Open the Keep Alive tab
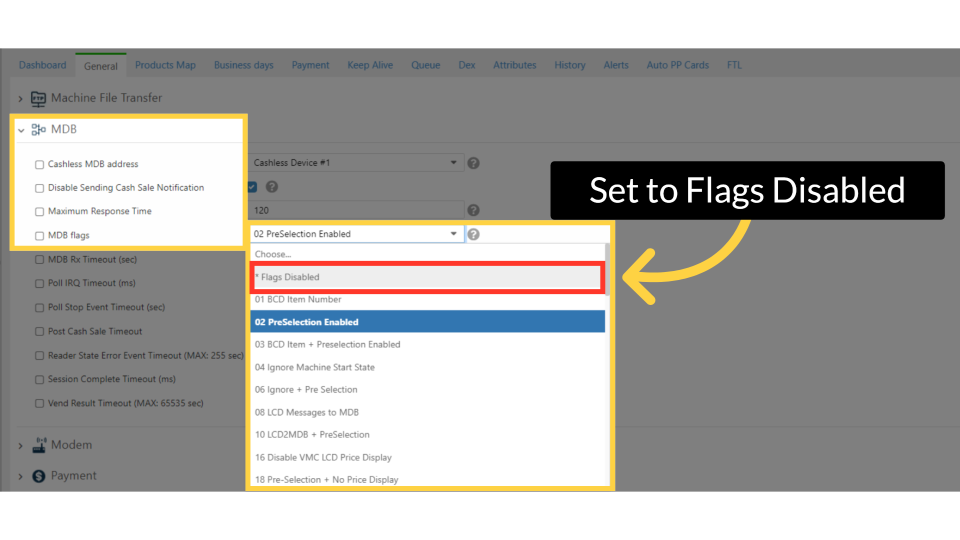 coord(370,65)
